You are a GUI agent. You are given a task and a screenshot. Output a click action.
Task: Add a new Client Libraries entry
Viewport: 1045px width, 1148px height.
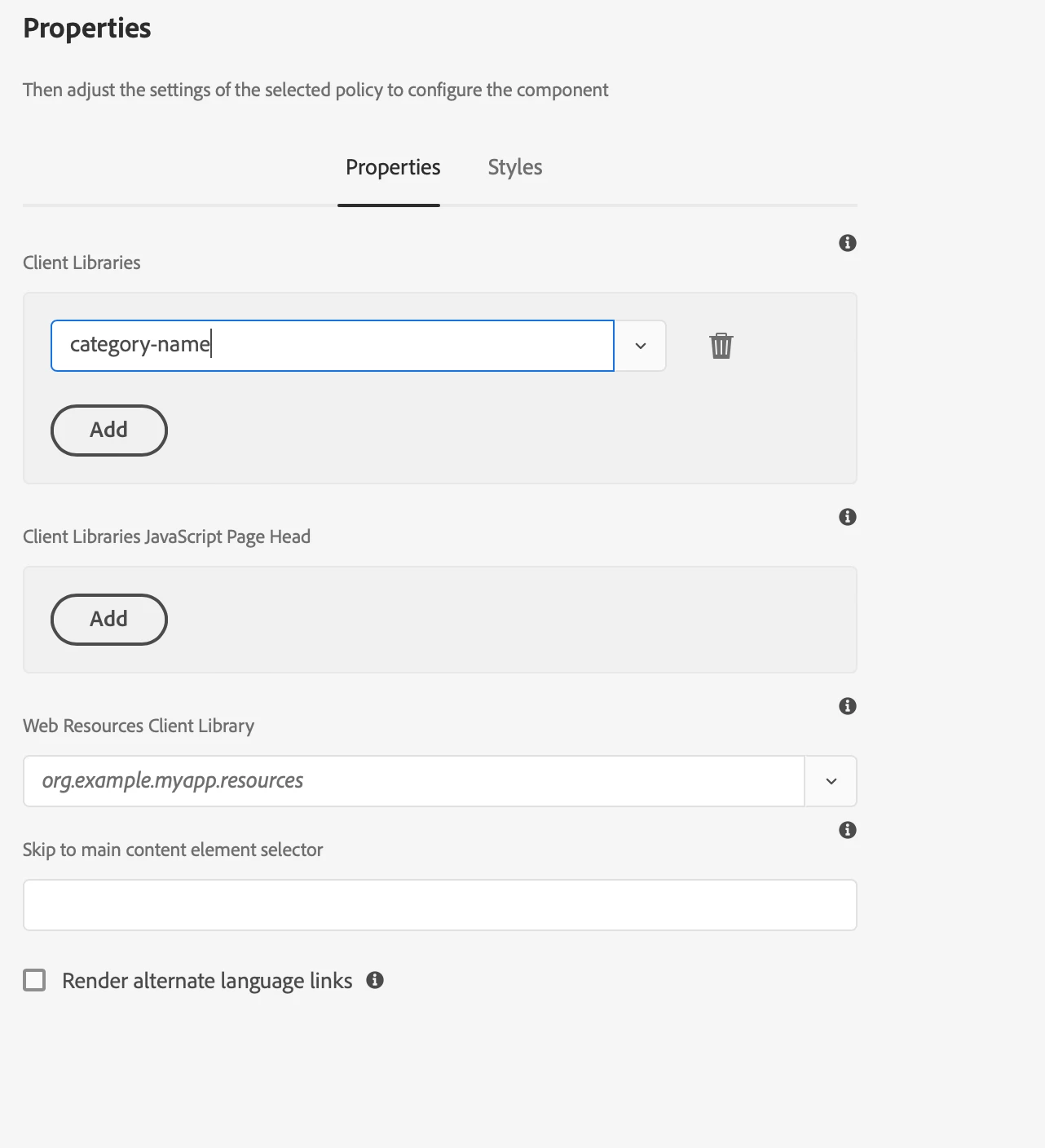click(x=109, y=430)
